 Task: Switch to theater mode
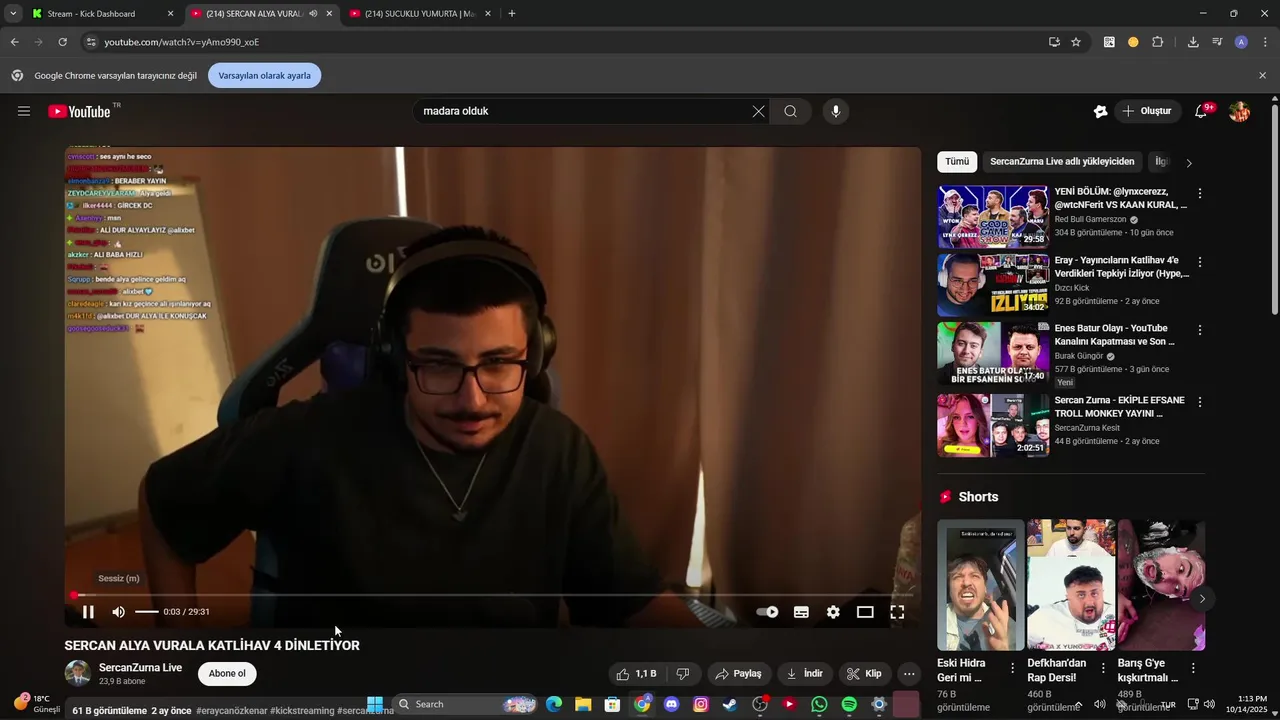pyautogui.click(x=865, y=612)
